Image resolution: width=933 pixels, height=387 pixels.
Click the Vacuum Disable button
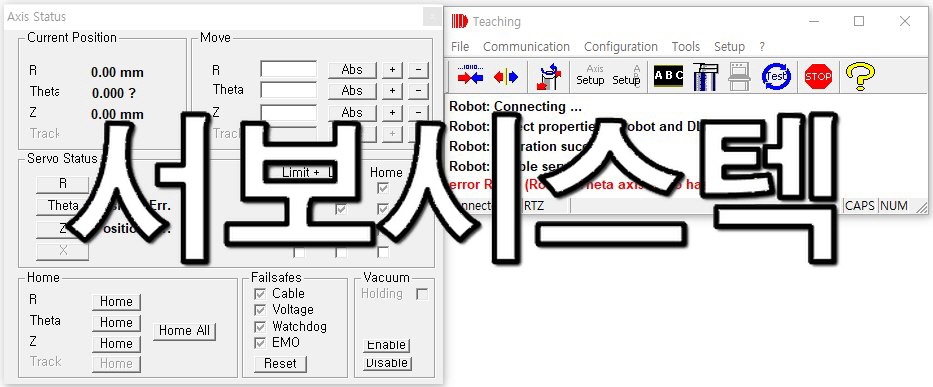(x=387, y=363)
